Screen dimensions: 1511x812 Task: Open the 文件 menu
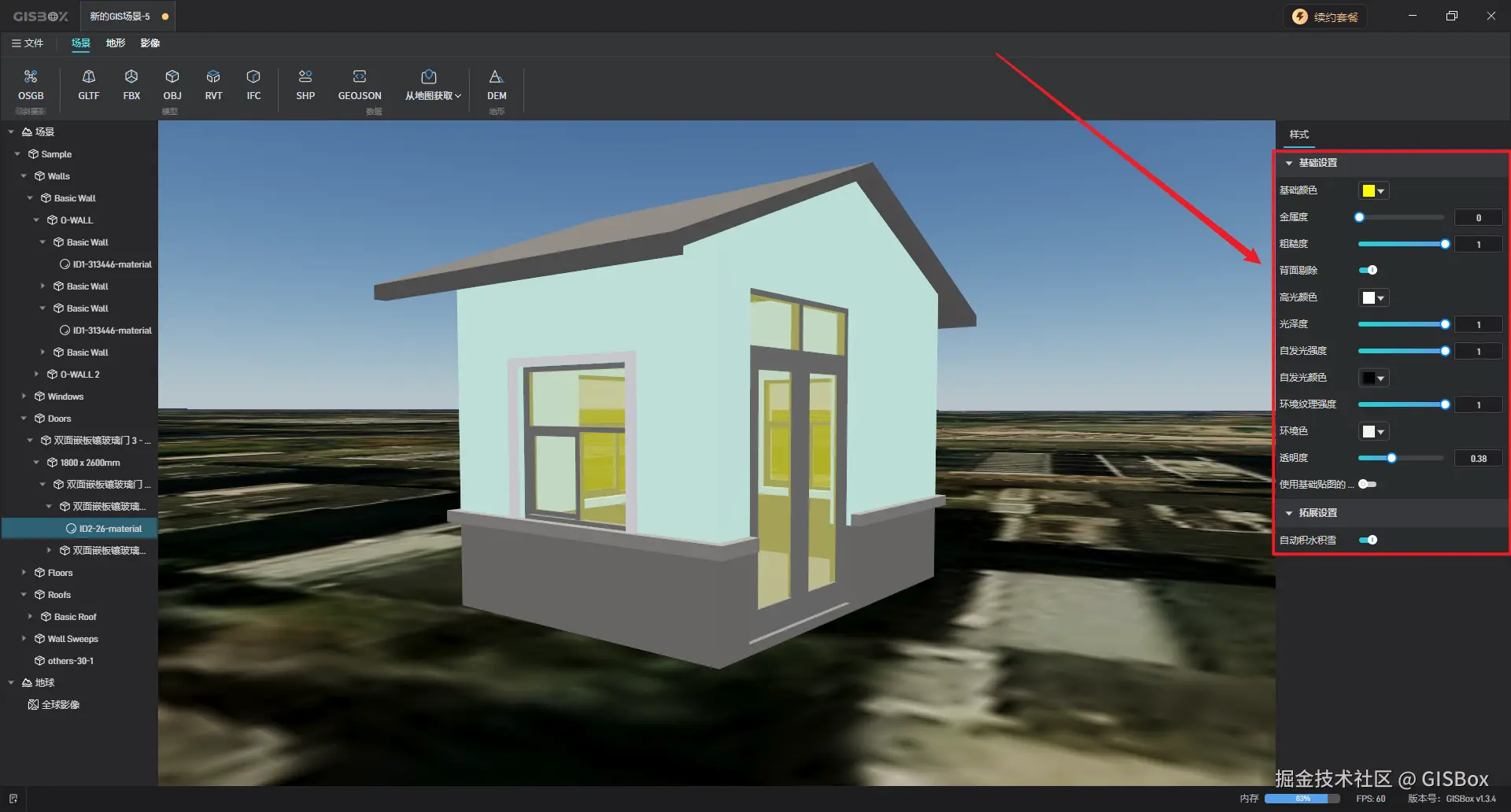pyautogui.click(x=29, y=43)
